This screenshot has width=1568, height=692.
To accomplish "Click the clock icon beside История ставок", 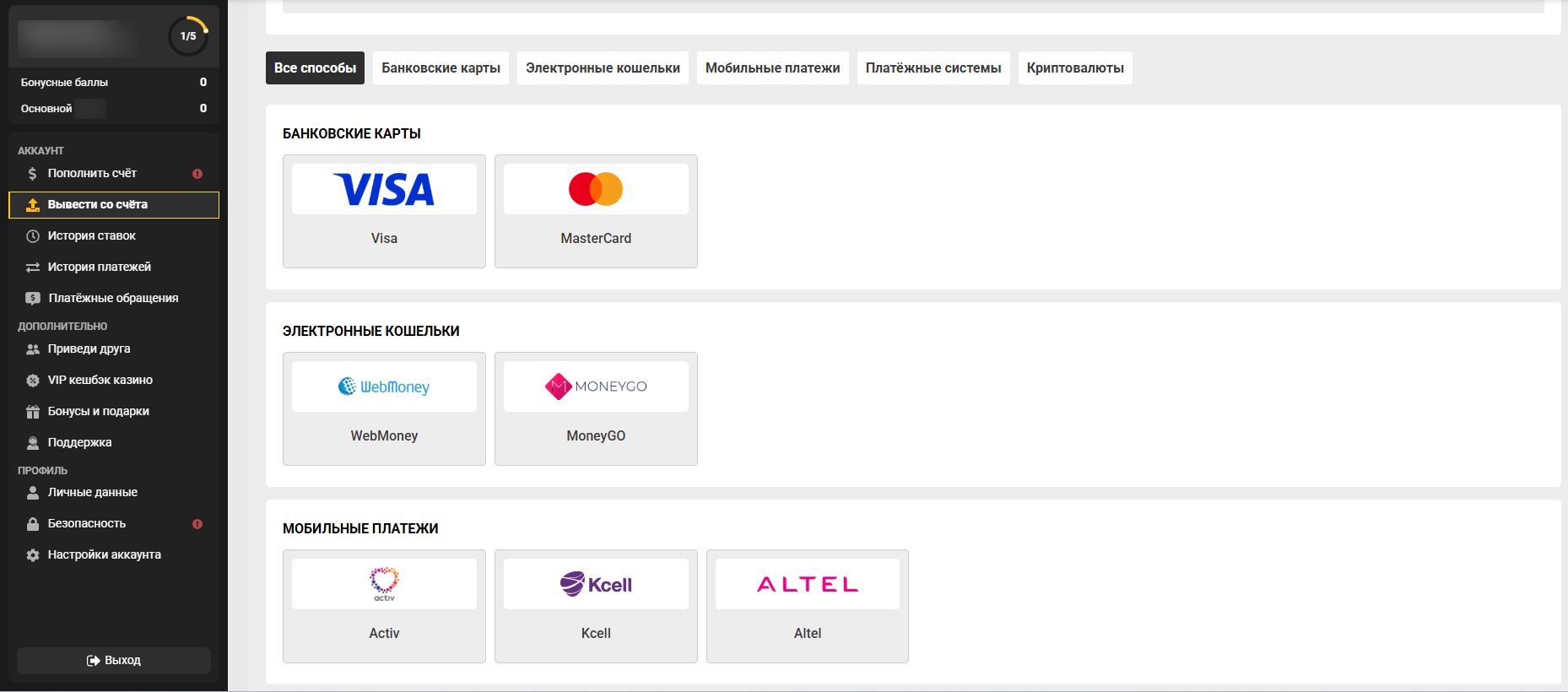I will point(33,236).
